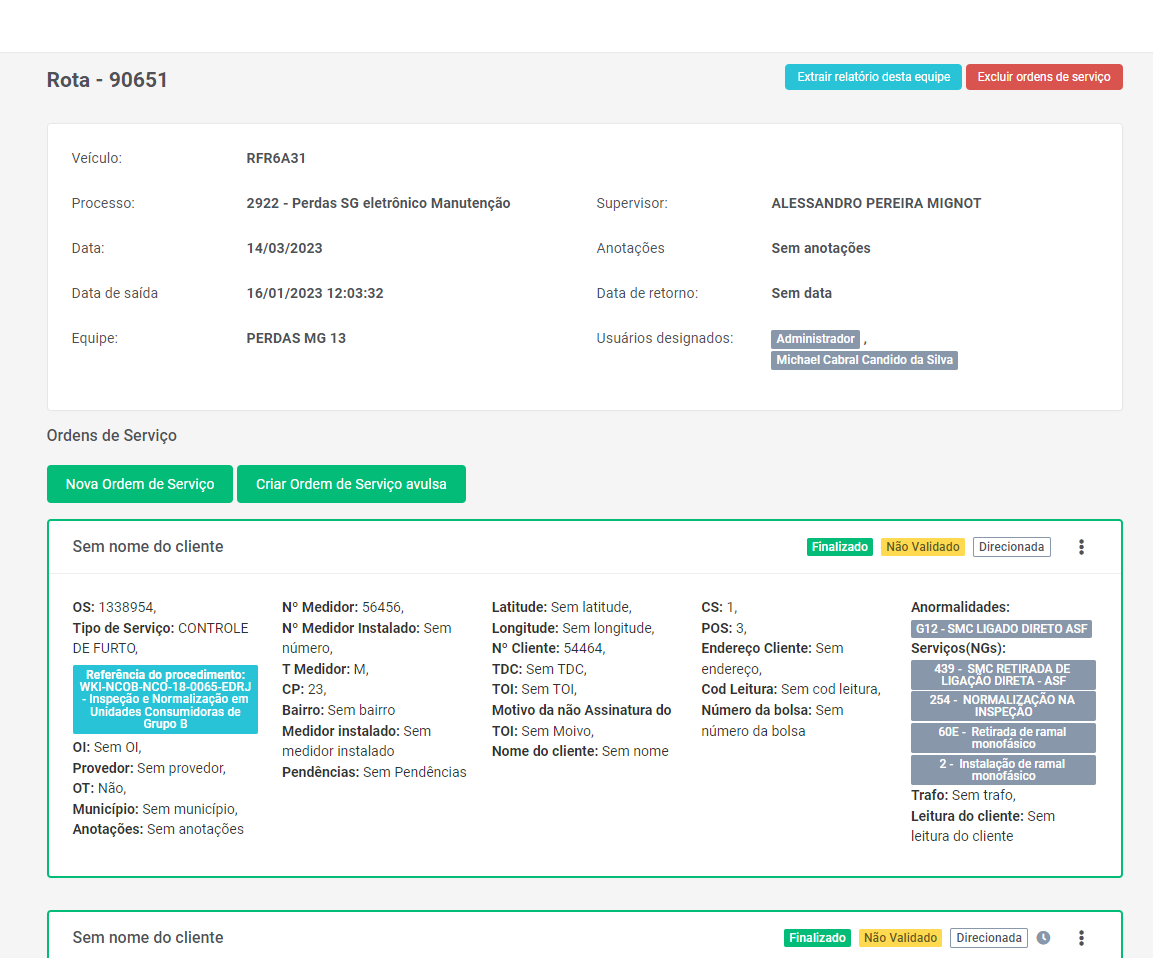
Task: Click Não Validado badge on first order
Action: click(923, 547)
